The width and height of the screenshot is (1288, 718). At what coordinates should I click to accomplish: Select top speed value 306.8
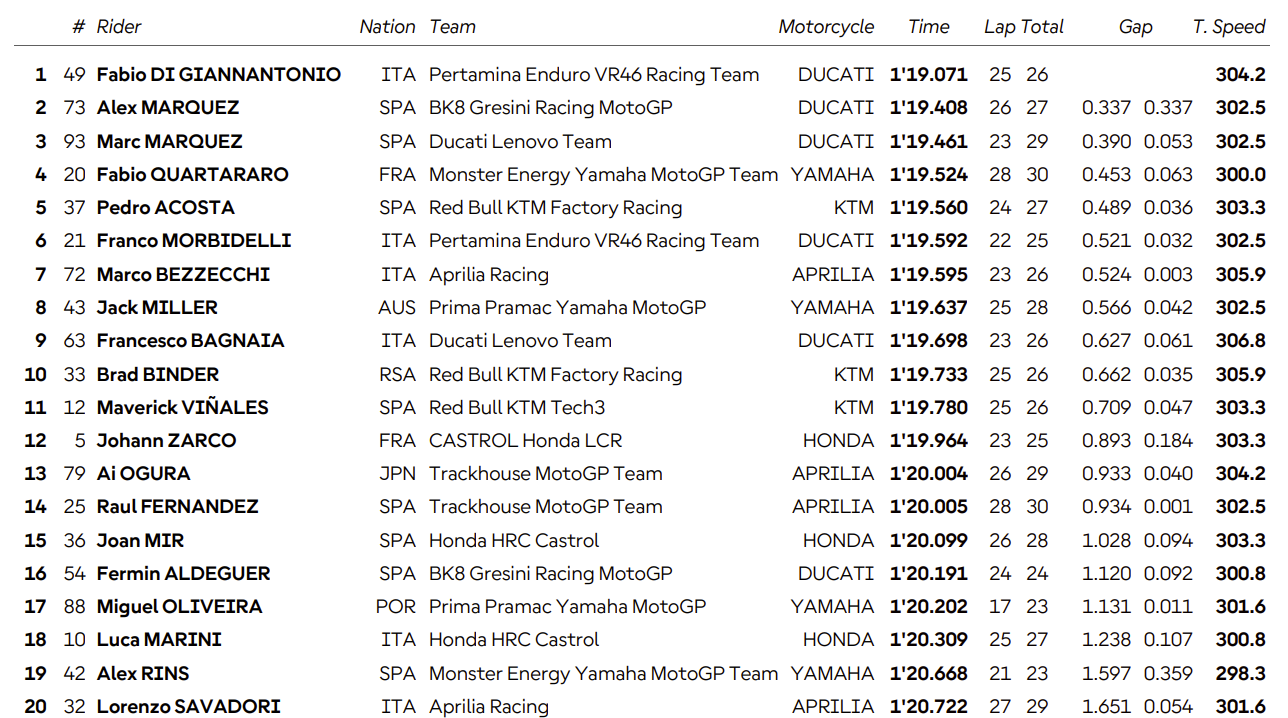coord(1241,340)
